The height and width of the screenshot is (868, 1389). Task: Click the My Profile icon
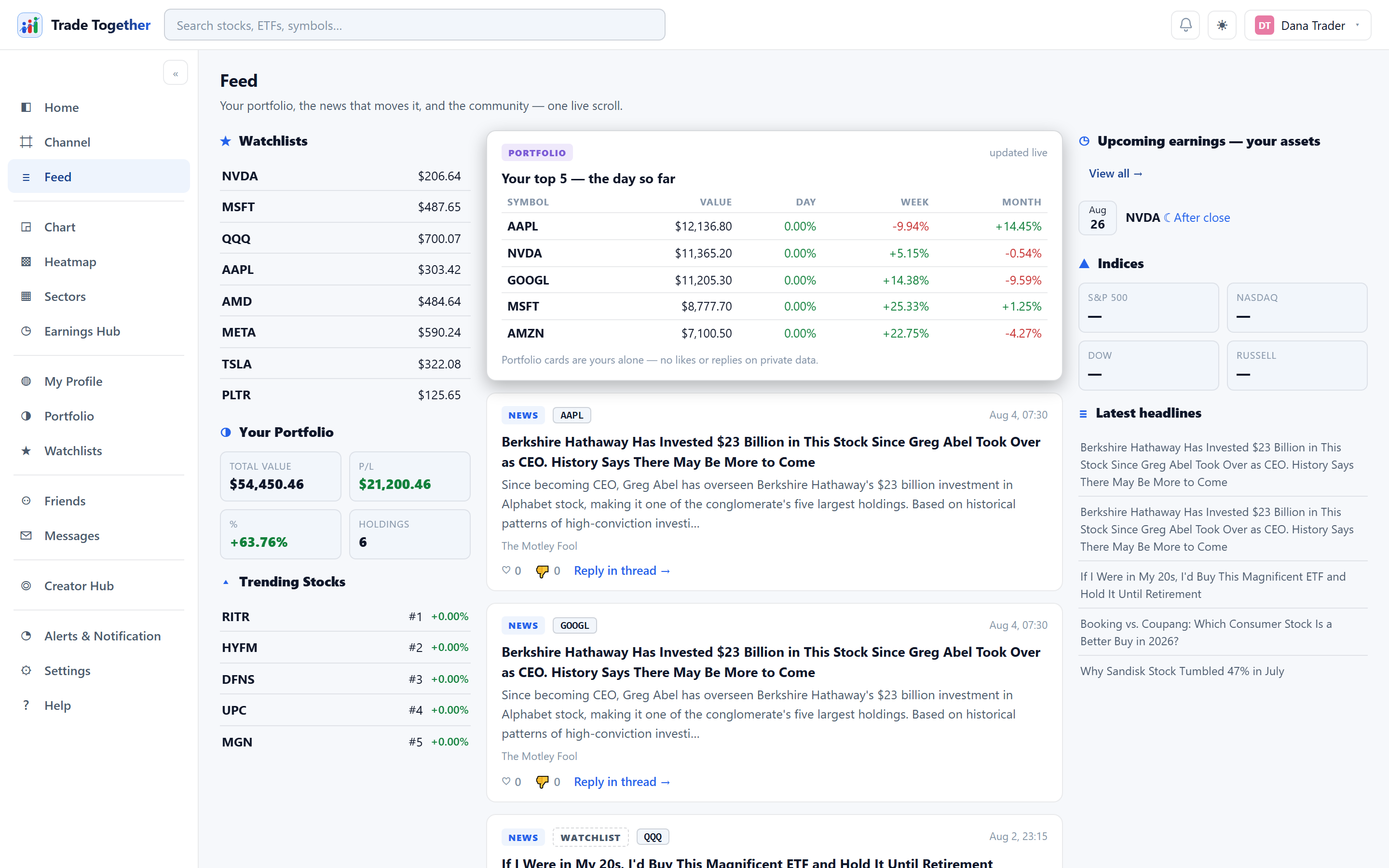click(26, 381)
